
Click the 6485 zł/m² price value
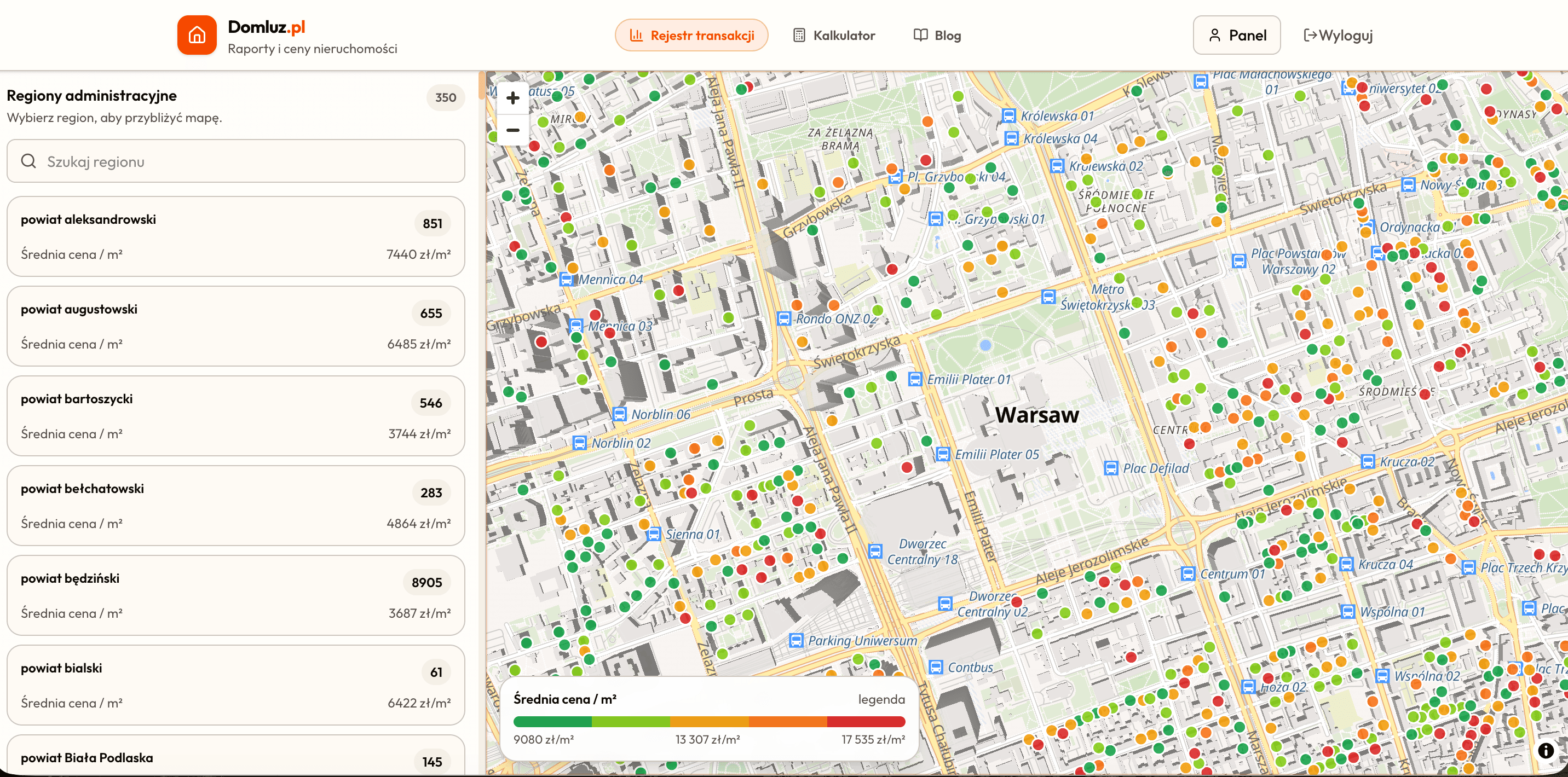coord(419,344)
